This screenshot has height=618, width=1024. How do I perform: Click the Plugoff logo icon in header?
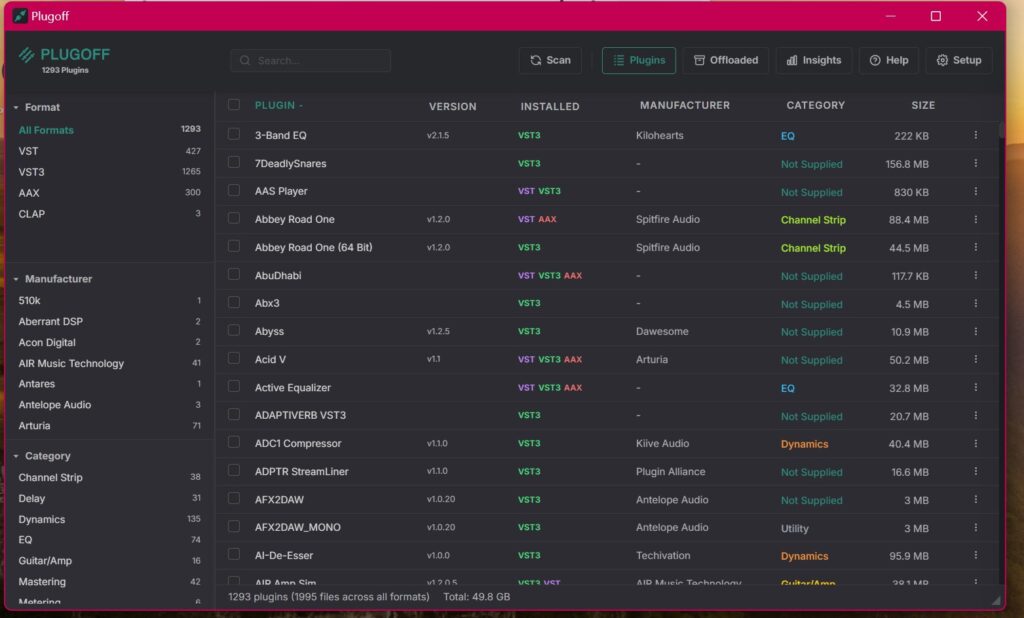click(x=26, y=55)
